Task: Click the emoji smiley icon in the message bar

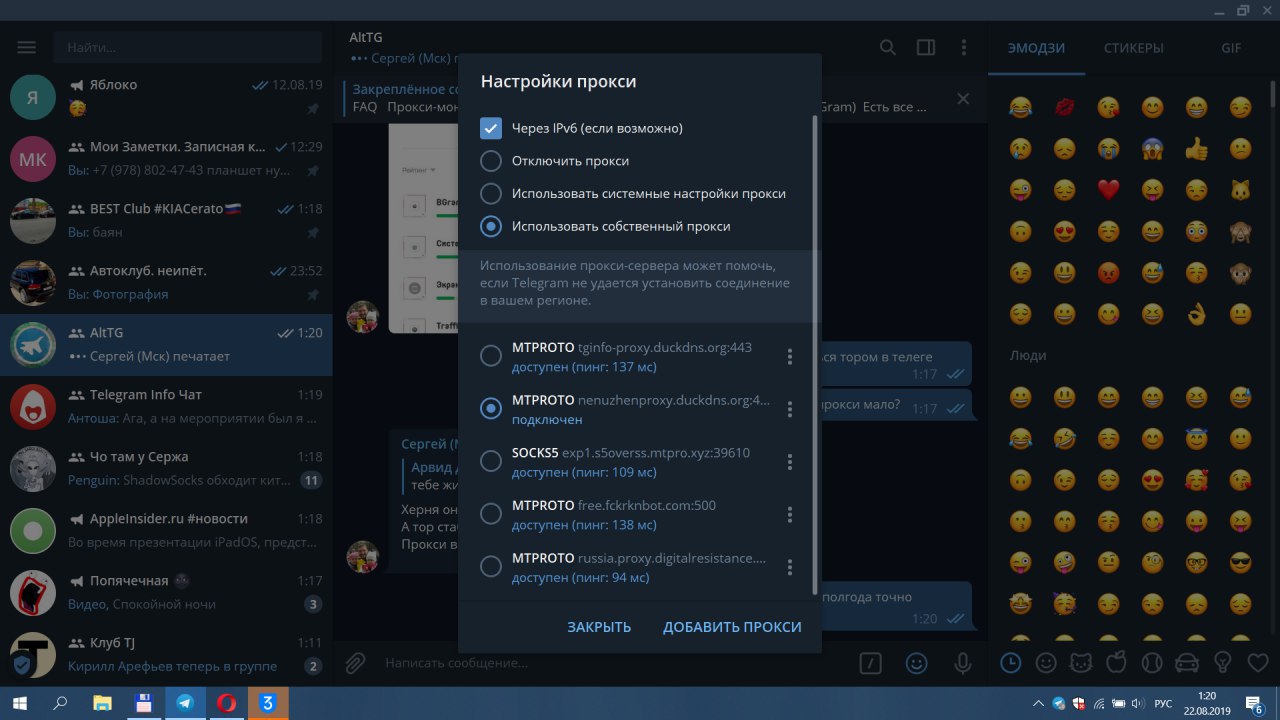Action: 916,662
